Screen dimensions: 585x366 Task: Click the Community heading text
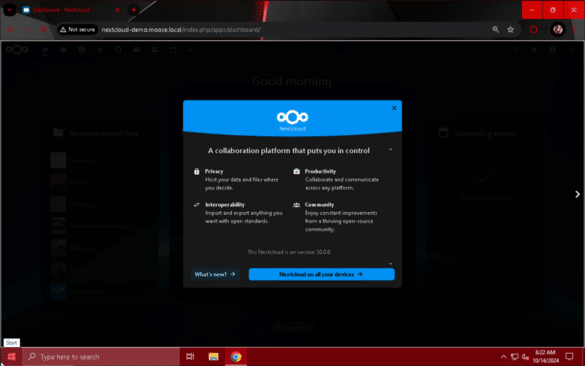tap(319, 204)
